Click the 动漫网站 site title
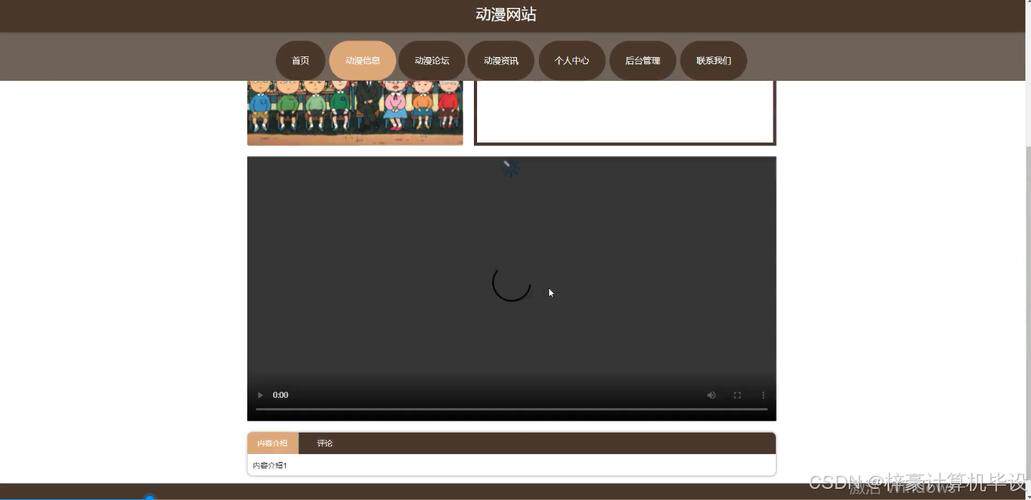The height and width of the screenshot is (500, 1031). (506, 14)
